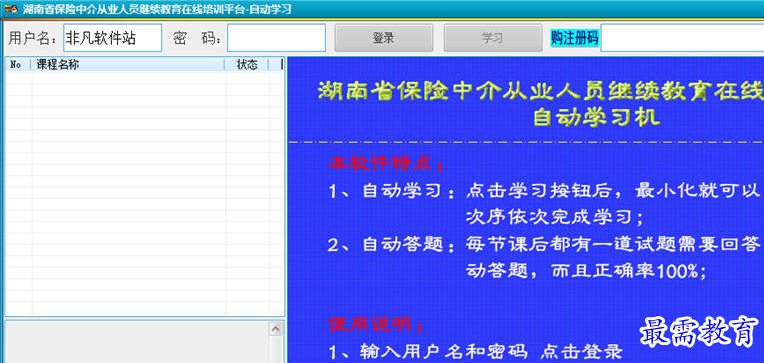Click the 自动学习机 title text
The height and width of the screenshot is (363, 764).
tap(596, 117)
